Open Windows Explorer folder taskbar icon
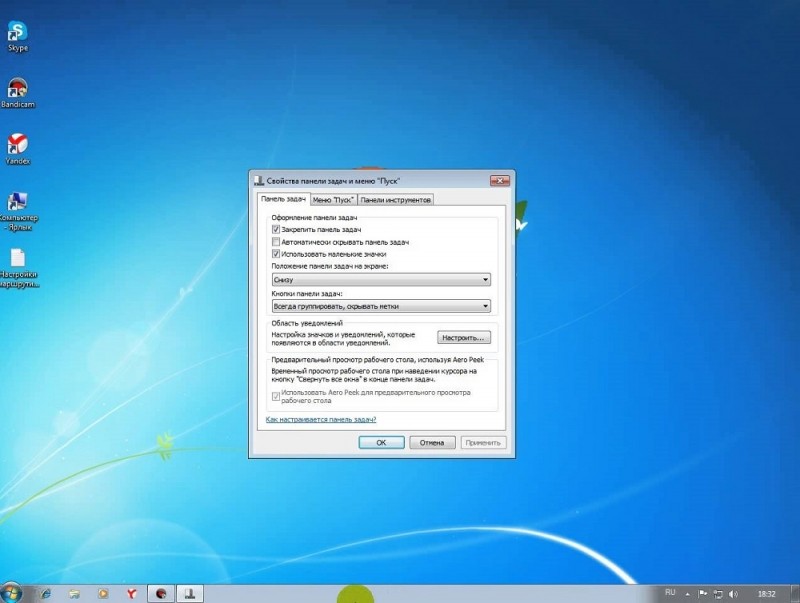Viewport: 800px width, 603px height. click(74, 593)
